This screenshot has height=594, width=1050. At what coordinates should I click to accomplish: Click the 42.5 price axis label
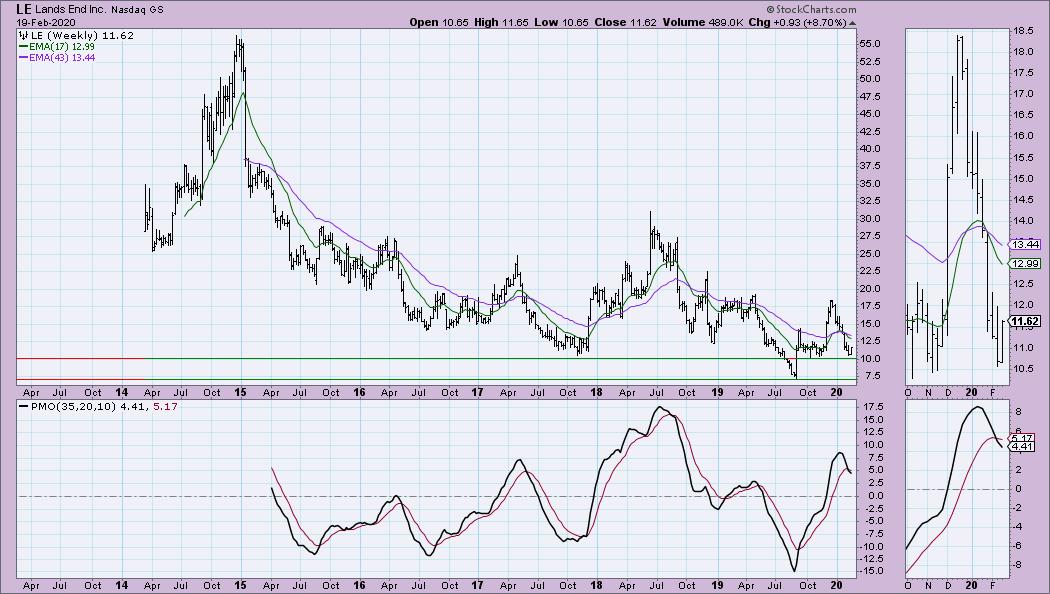869,131
